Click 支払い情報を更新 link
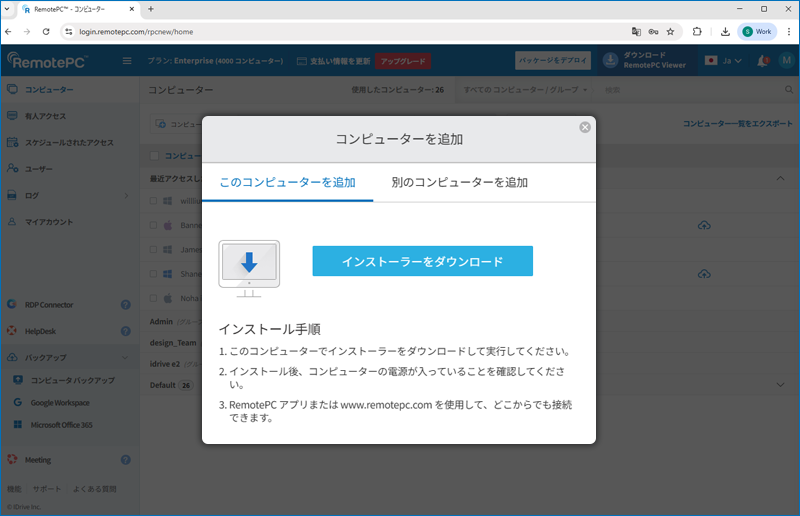 [x=334, y=61]
